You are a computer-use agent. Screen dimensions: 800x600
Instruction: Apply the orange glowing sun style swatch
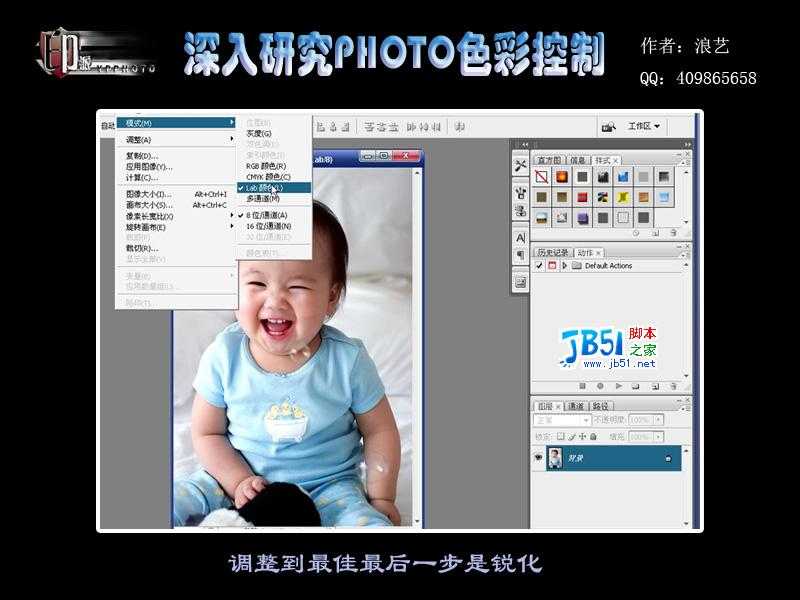[562, 177]
